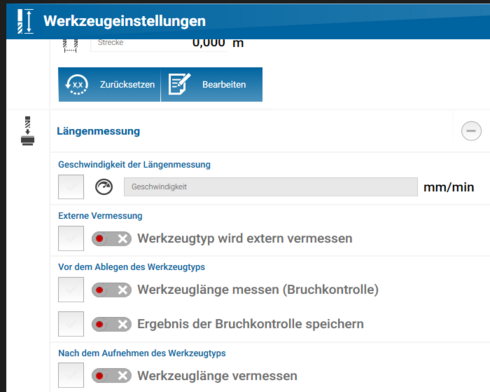Click the speedometer gauge icon

tap(104, 187)
